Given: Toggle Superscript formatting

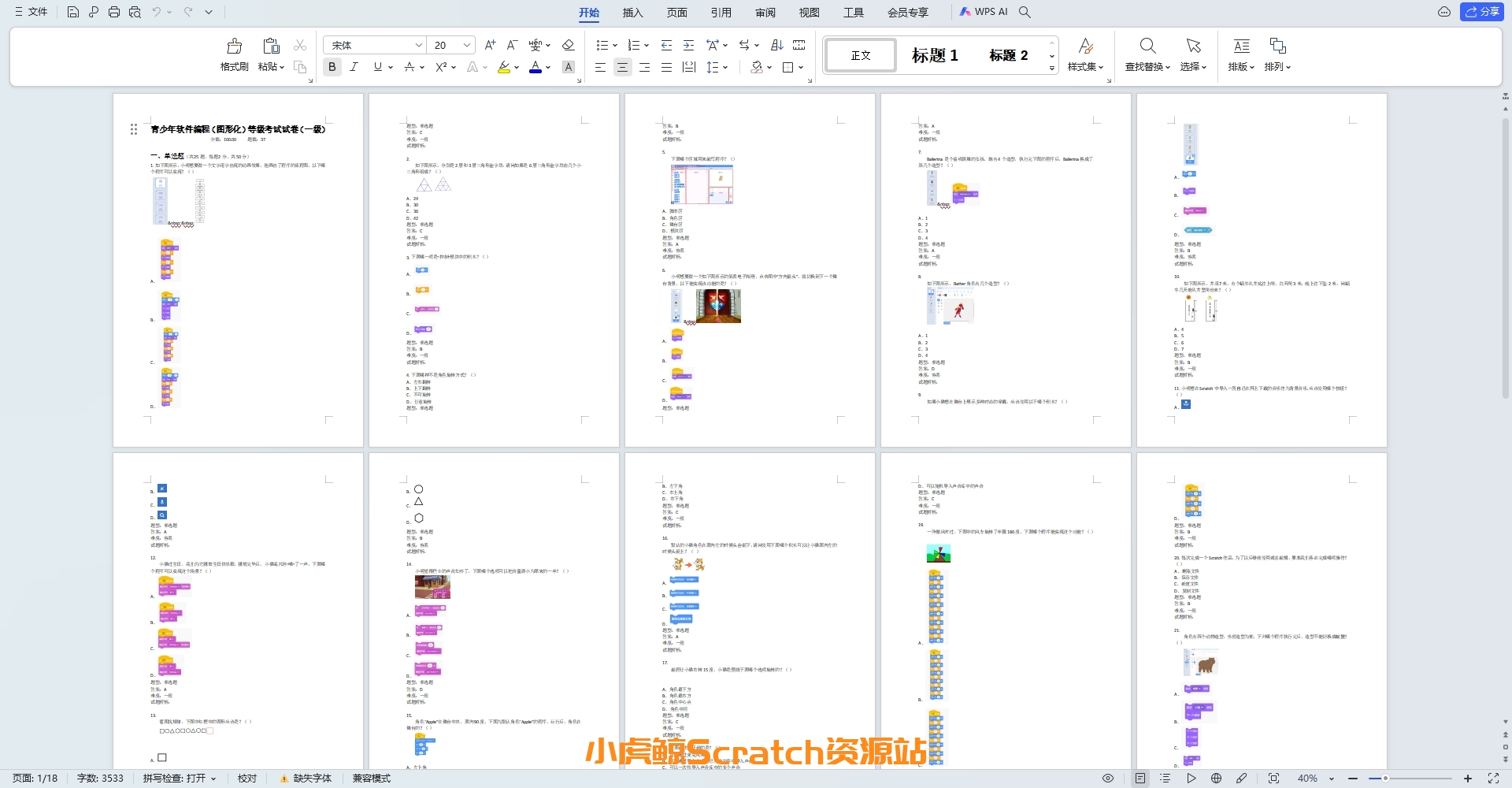Looking at the screenshot, I should point(441,67).
